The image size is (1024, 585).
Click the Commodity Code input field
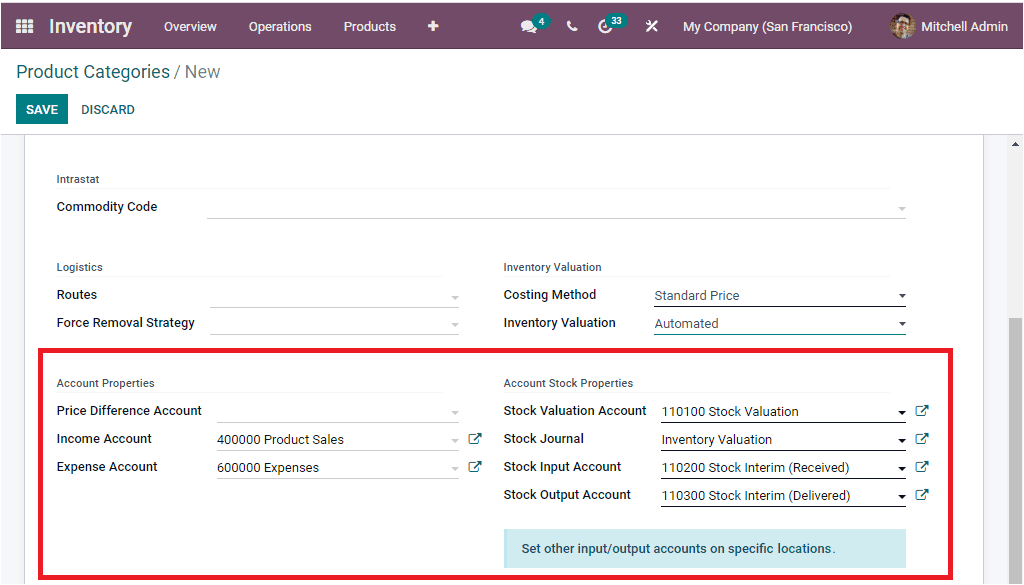click(x=550, y=206)
